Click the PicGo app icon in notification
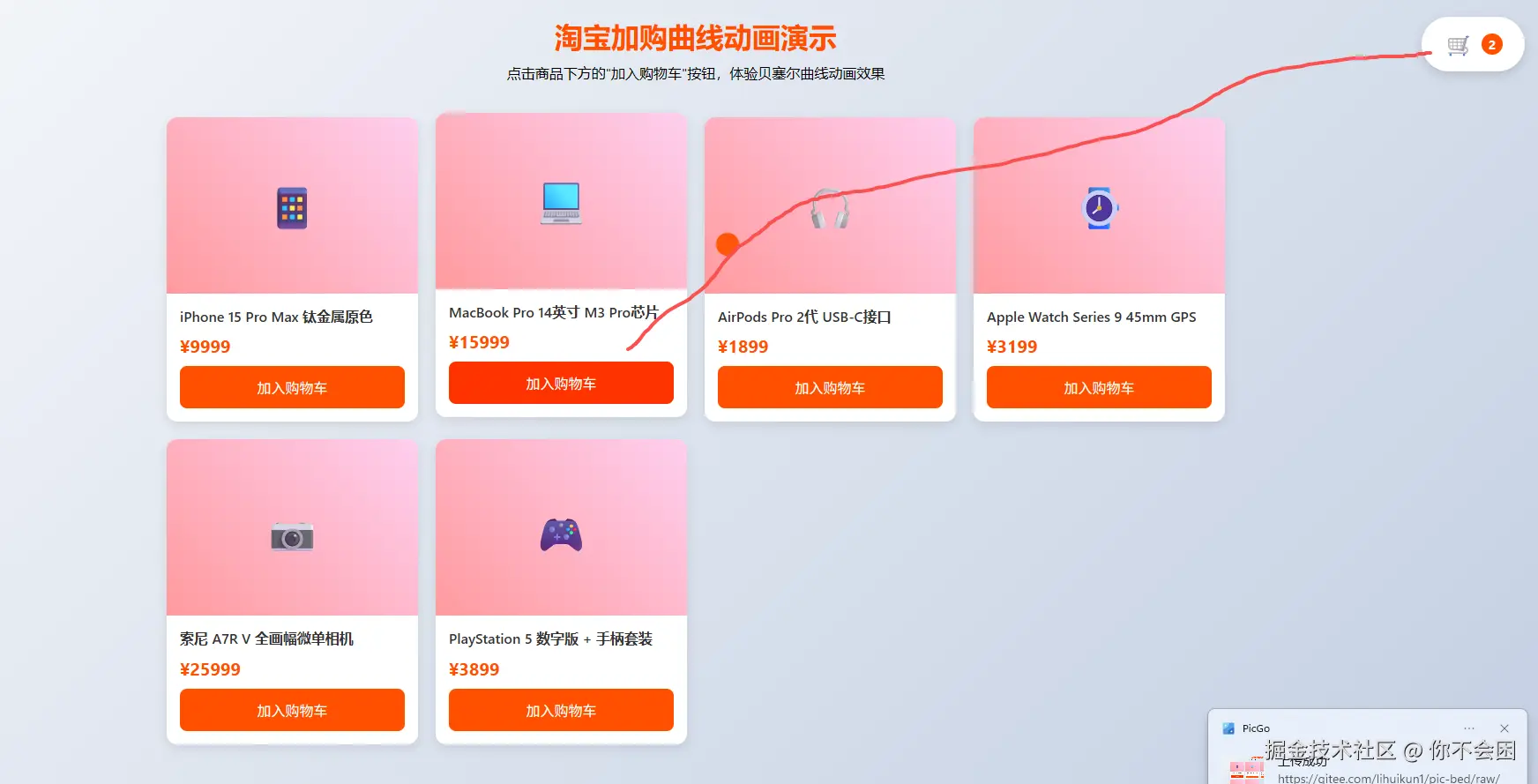1538x784 pixels. (x=1228, y=728)
